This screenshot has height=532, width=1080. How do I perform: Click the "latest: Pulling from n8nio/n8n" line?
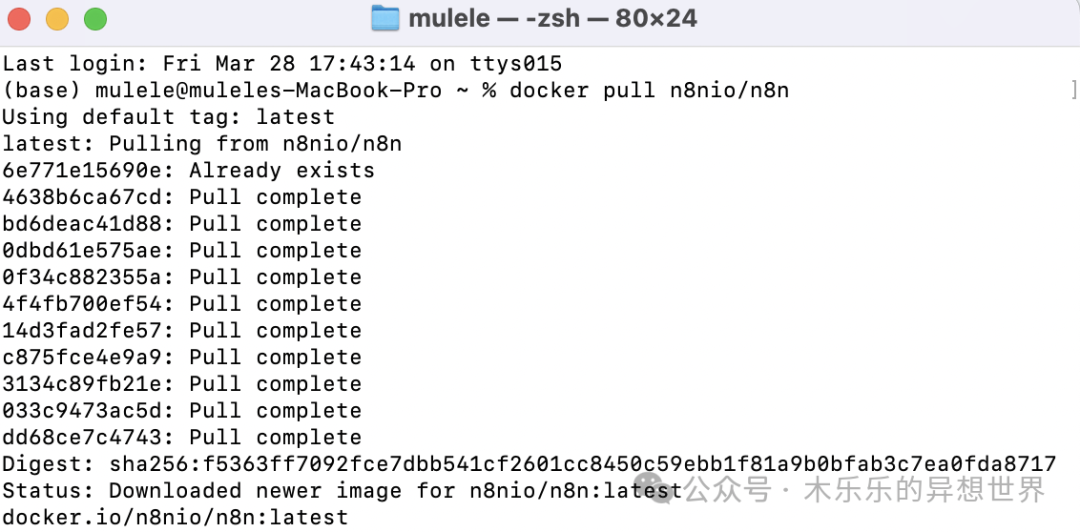click(202, 144)
